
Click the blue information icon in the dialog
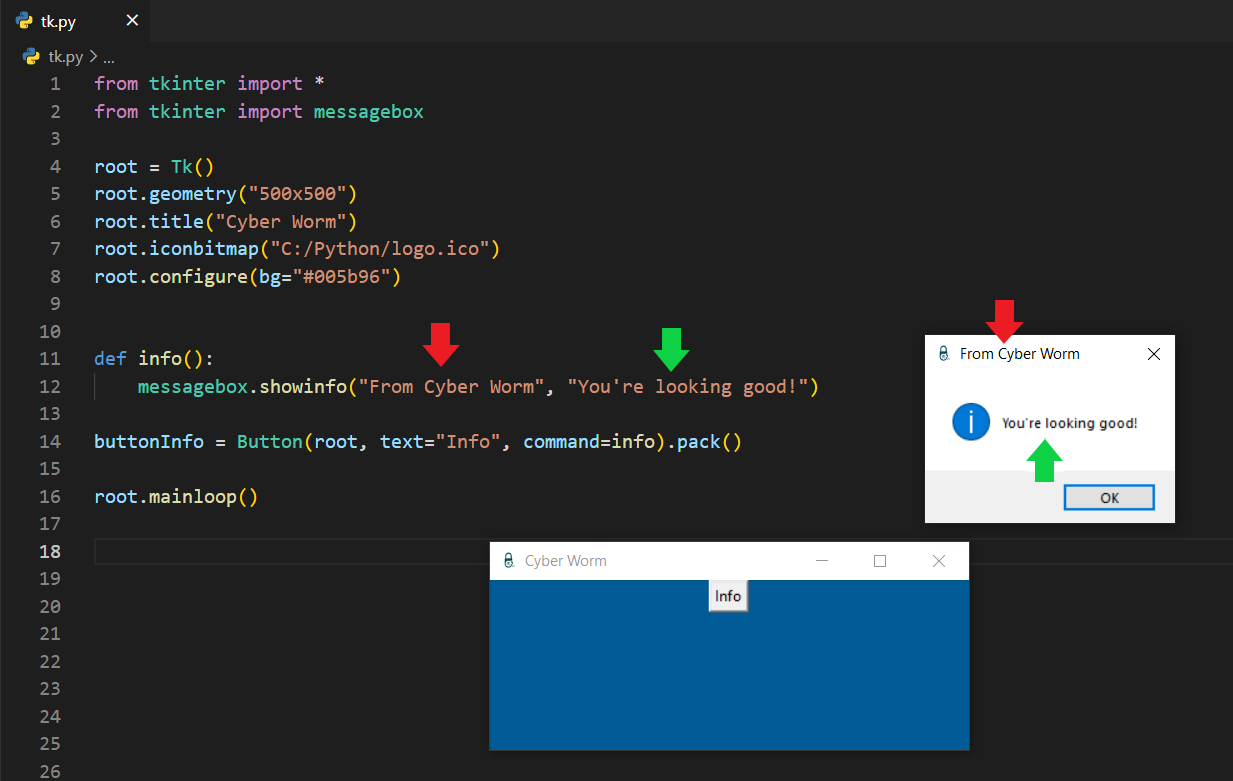[x=970, y=423]
